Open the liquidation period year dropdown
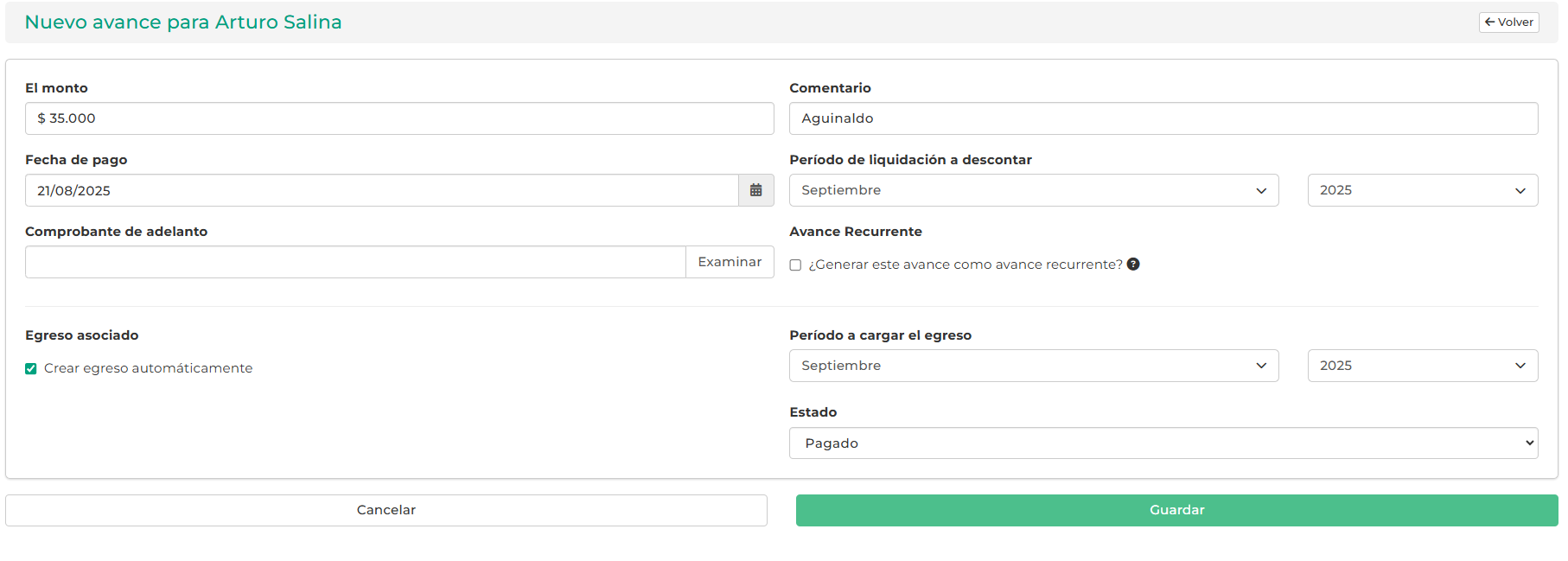Screen dimensions: 1568x561 (1422, 190)
